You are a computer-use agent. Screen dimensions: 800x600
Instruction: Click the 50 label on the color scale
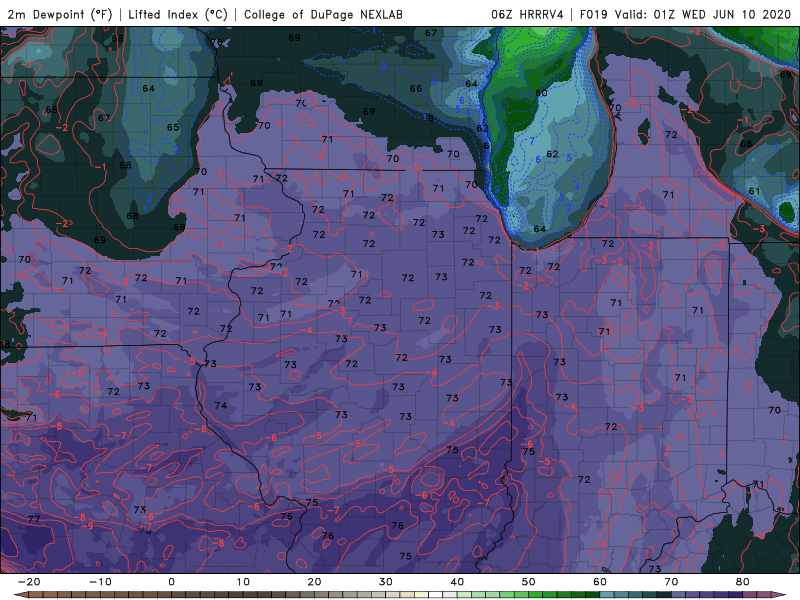529,582
